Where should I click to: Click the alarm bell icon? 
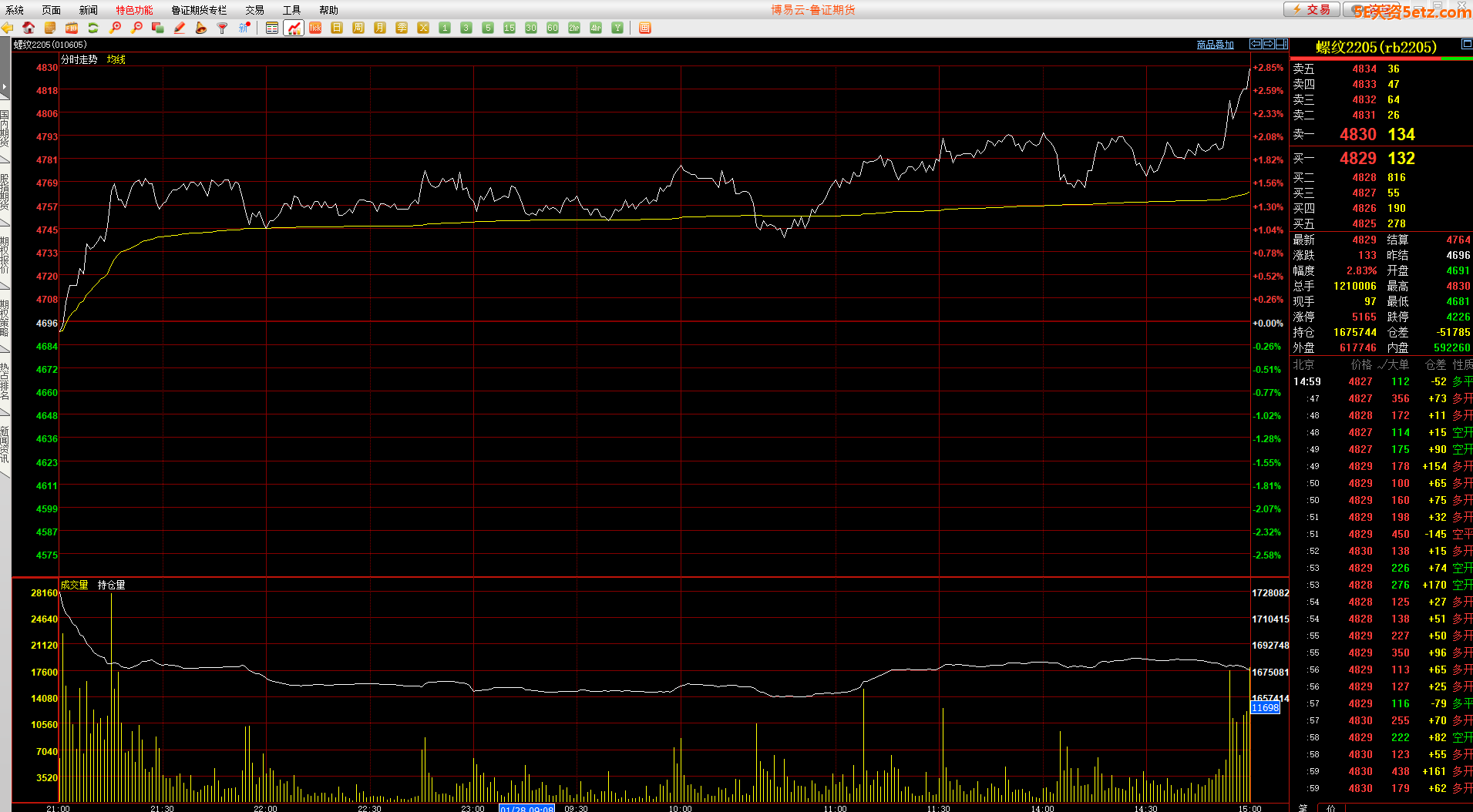coord(201,28)
